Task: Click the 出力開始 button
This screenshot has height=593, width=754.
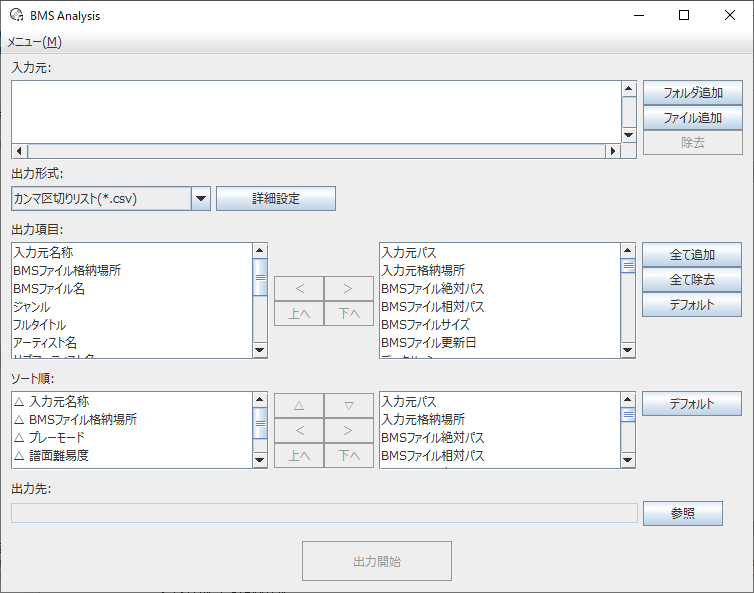Action: coord(377,561)
